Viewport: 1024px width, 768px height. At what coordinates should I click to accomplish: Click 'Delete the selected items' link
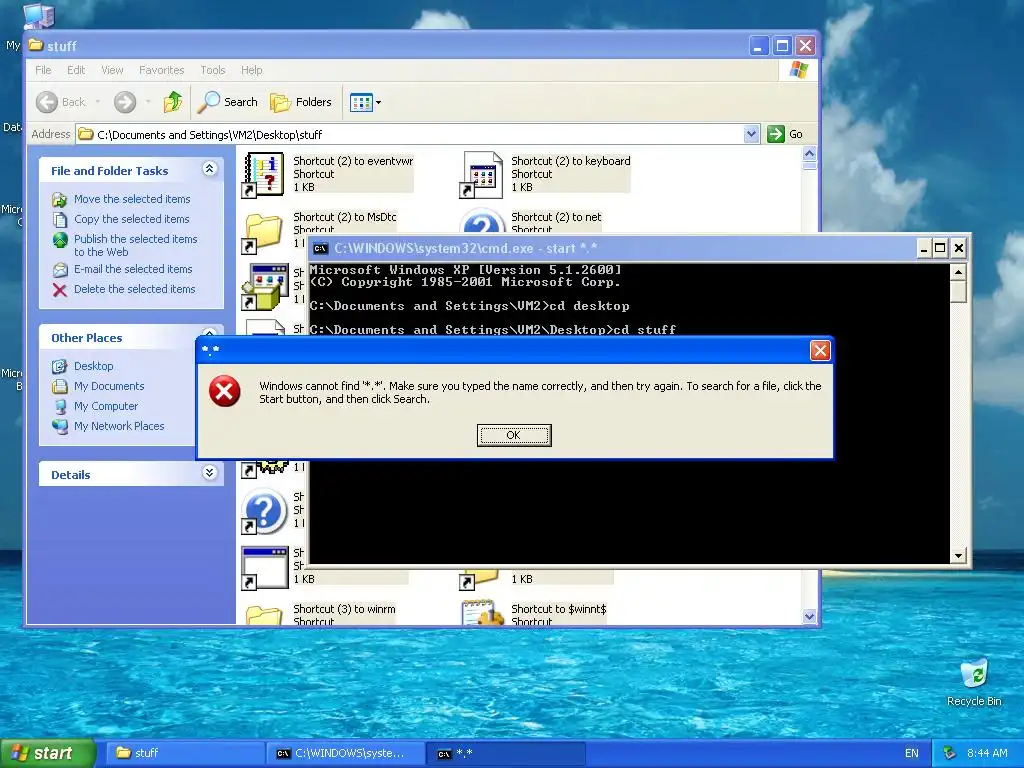point(134,289)
